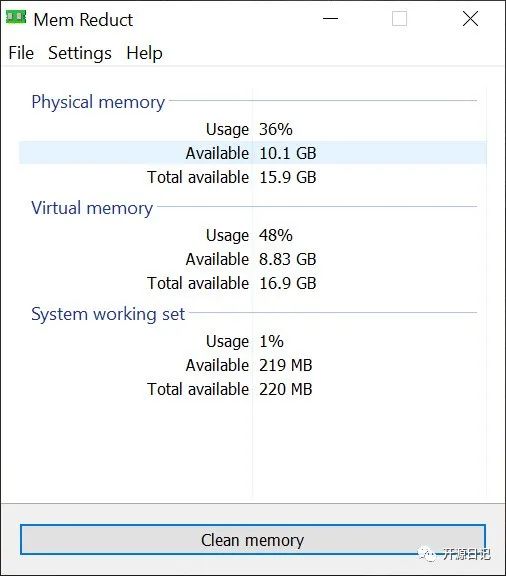Open the Settings menu
Image resolution: width=506 pixels, height=576 pixels.
tap(80, 53)
